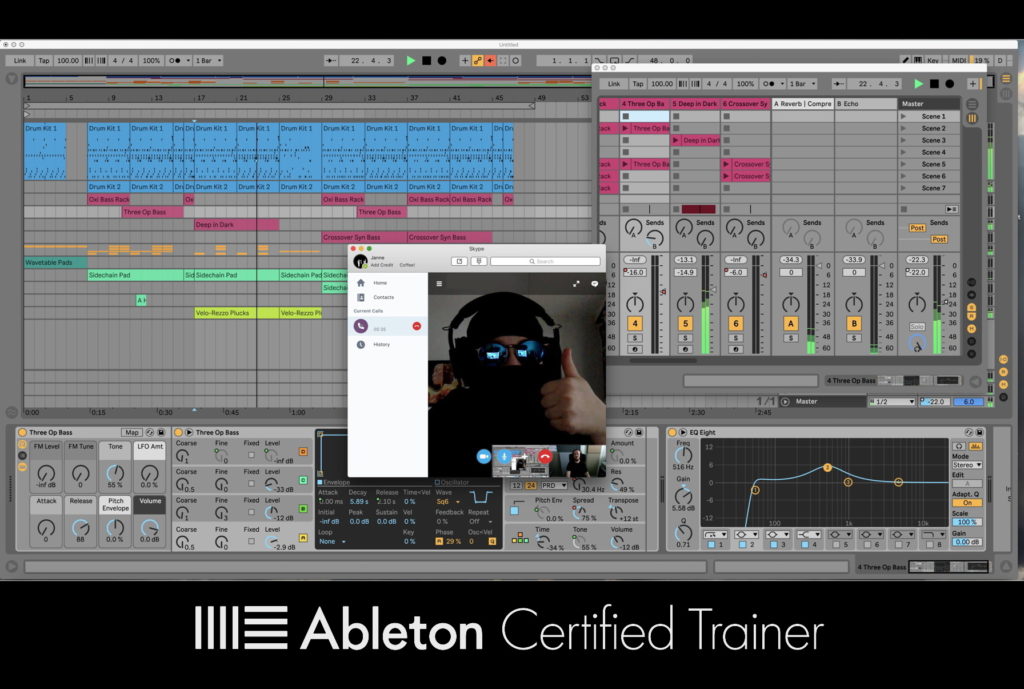This screenshot has width=1024, height=689.
Task: Open the Sq6 wave dropdown in the Operator
Action: click(447, 502)
